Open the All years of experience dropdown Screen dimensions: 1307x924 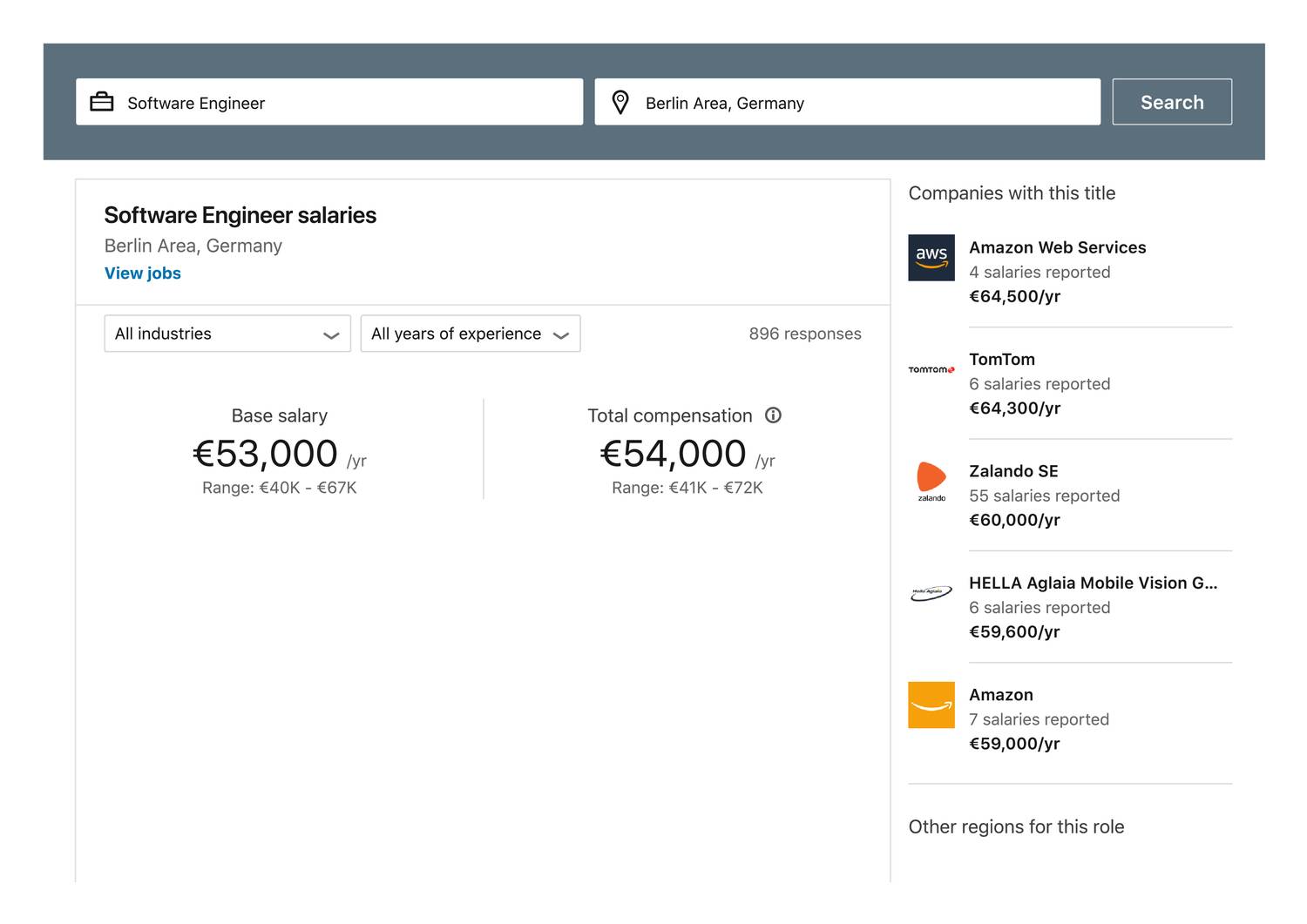pos(471,334)
